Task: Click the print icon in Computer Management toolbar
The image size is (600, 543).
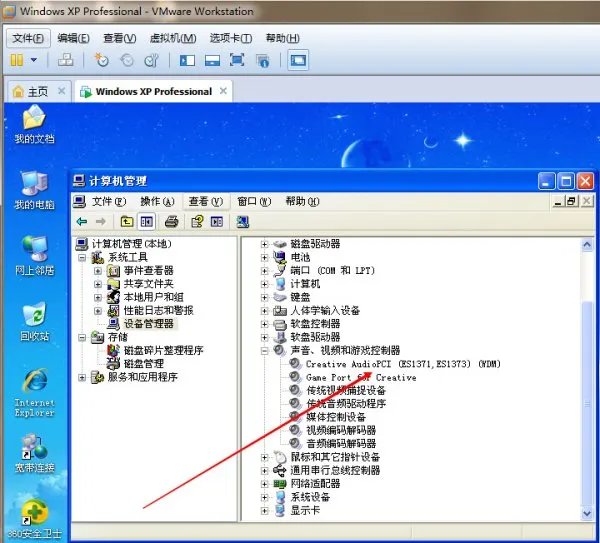Action: coord(171,221)
